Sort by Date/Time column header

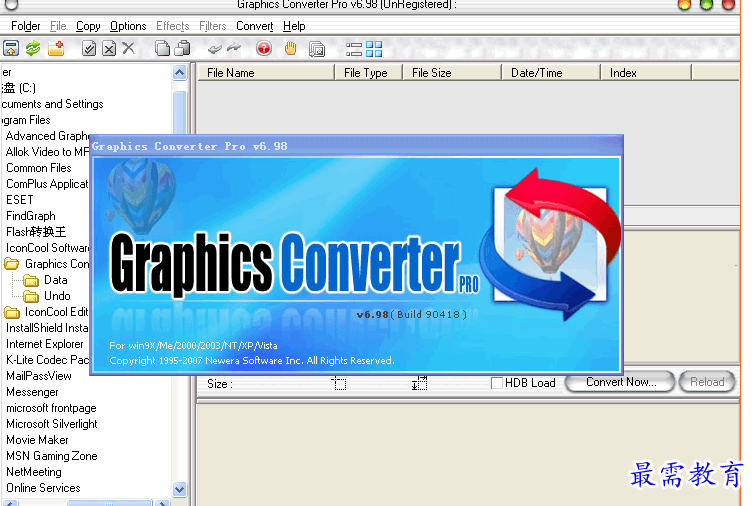pyautogui.click(x=551, y=73)
